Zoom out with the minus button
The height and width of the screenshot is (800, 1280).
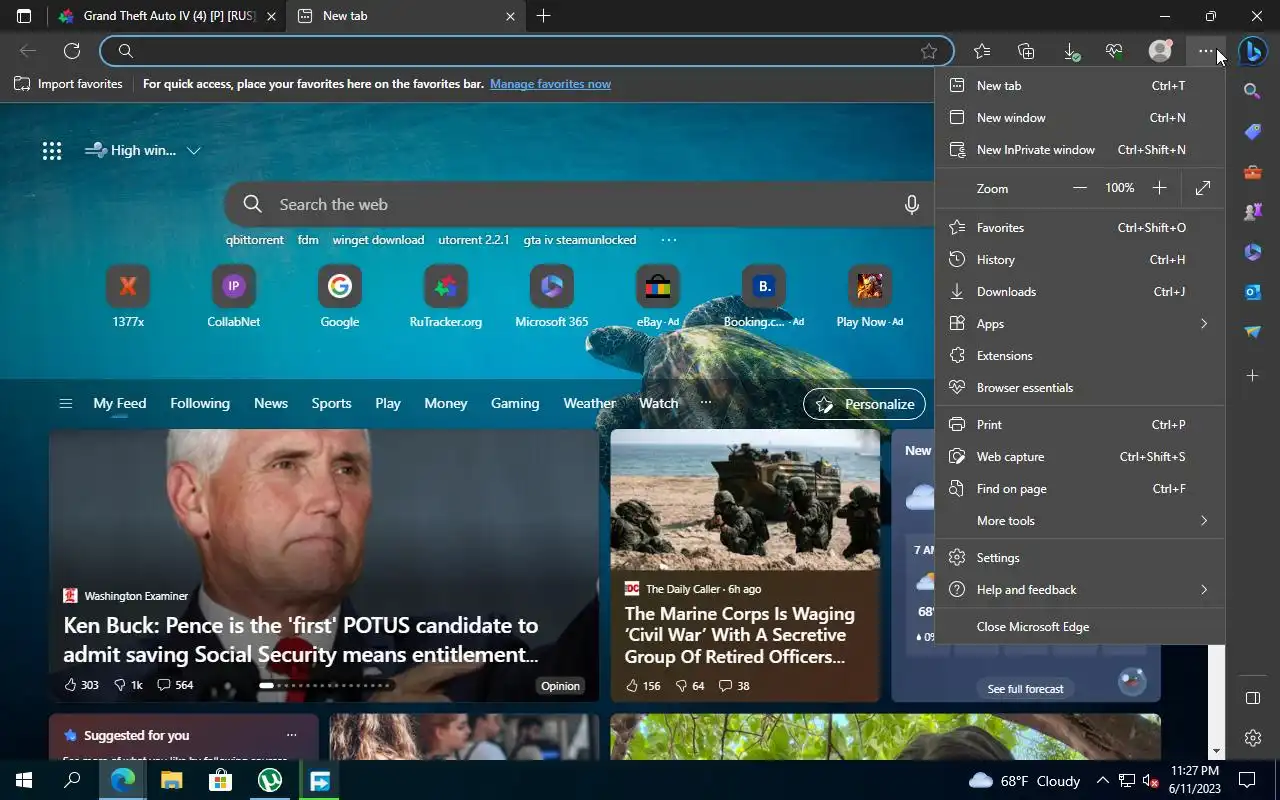(x=1080, y=188)
